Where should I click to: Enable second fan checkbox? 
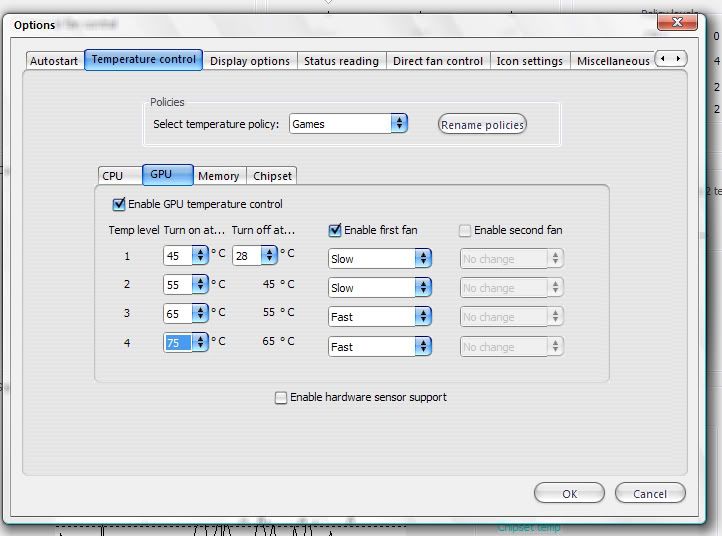click(465, 230)
